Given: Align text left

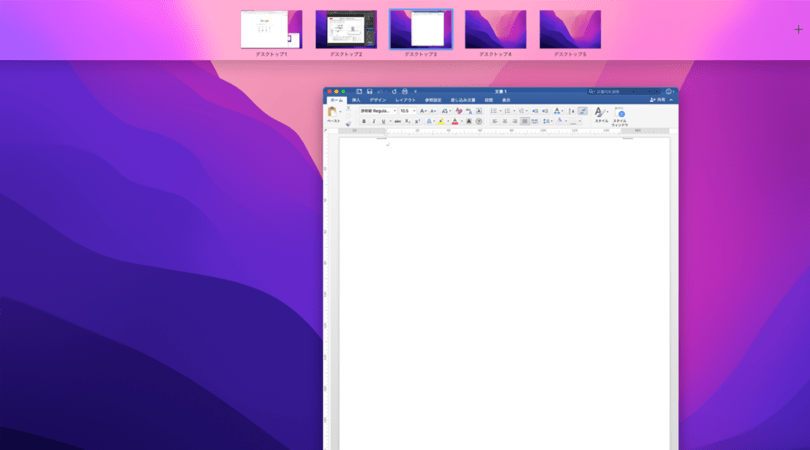Looking at the screenshot, I should pos(495,121).
